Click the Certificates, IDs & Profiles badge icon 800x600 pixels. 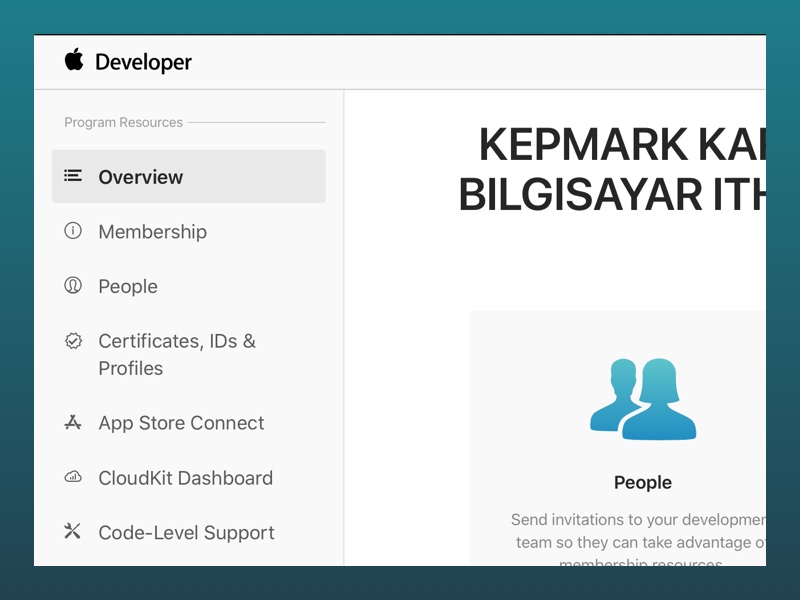pos(73,341)
